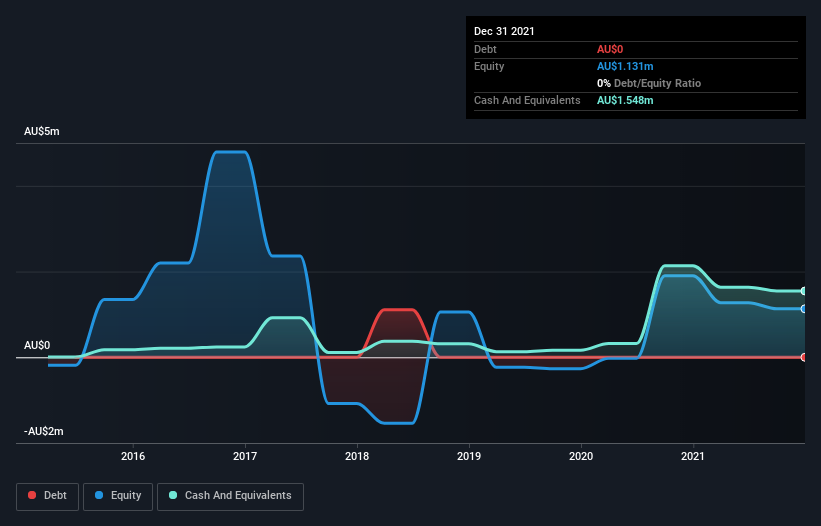Click the teal Cash legend dot
Image resolution: width=821 pixels, height=526 pixels.
[x=173, y=495]
